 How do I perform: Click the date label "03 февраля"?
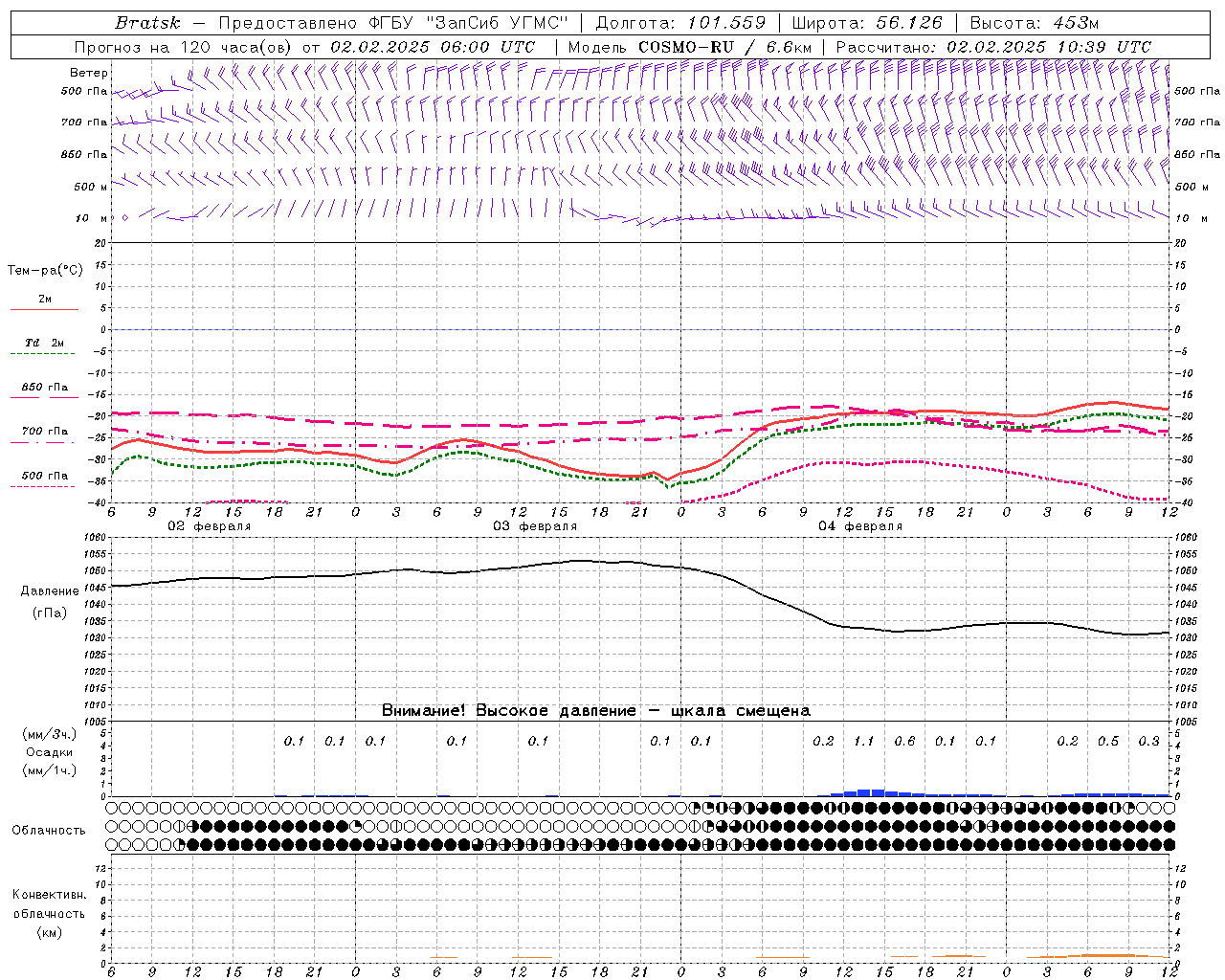[x=535, y=526]
